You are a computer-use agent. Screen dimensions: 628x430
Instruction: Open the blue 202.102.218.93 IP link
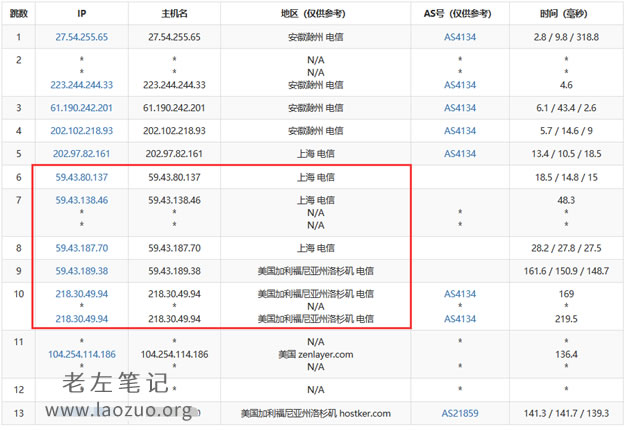tap(82, 131)
